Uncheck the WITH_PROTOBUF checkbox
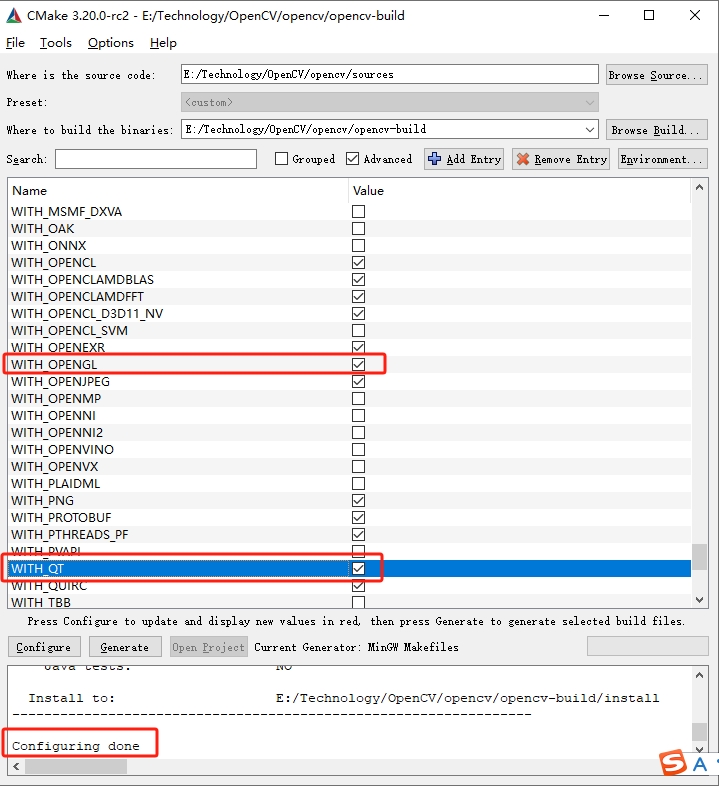Image resolution: width=719 pixels, height=793 pixels. coord(358,517)
